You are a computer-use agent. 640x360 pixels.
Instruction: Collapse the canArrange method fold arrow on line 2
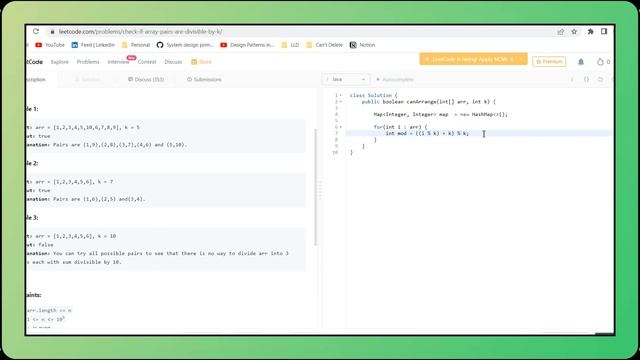(x=341, y=102)
